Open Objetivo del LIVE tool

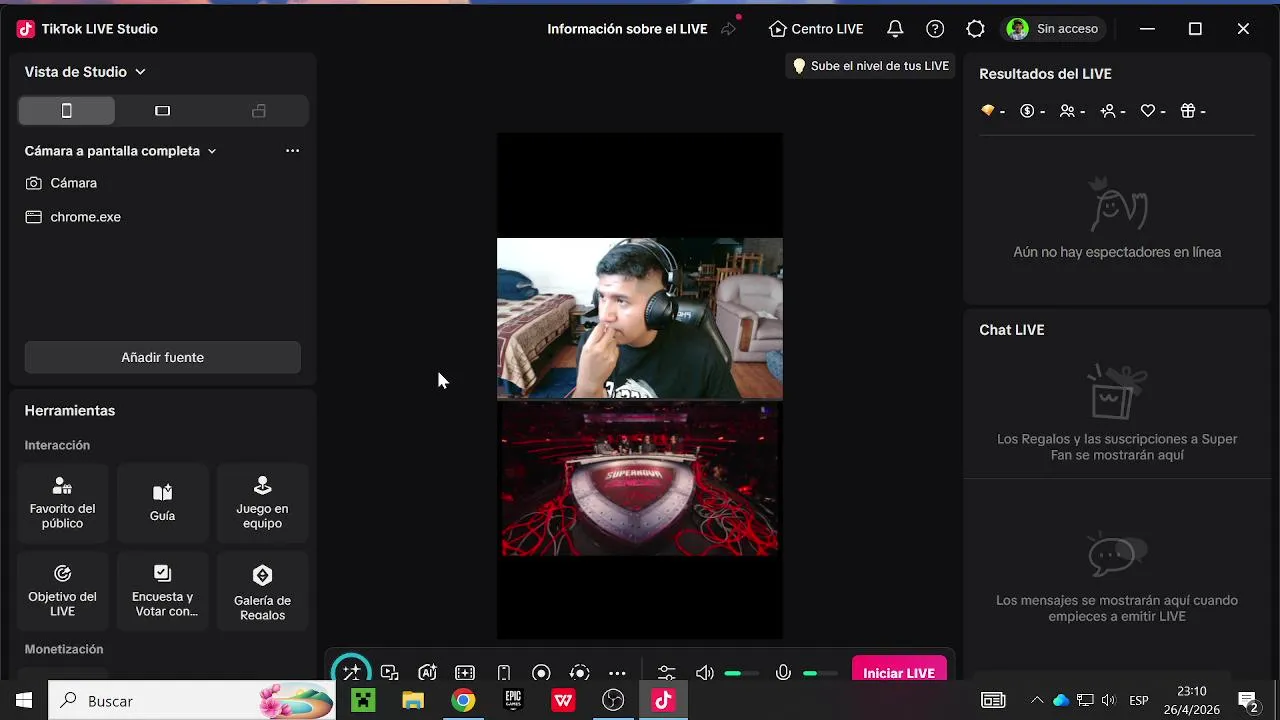click(x=62, y=591)
